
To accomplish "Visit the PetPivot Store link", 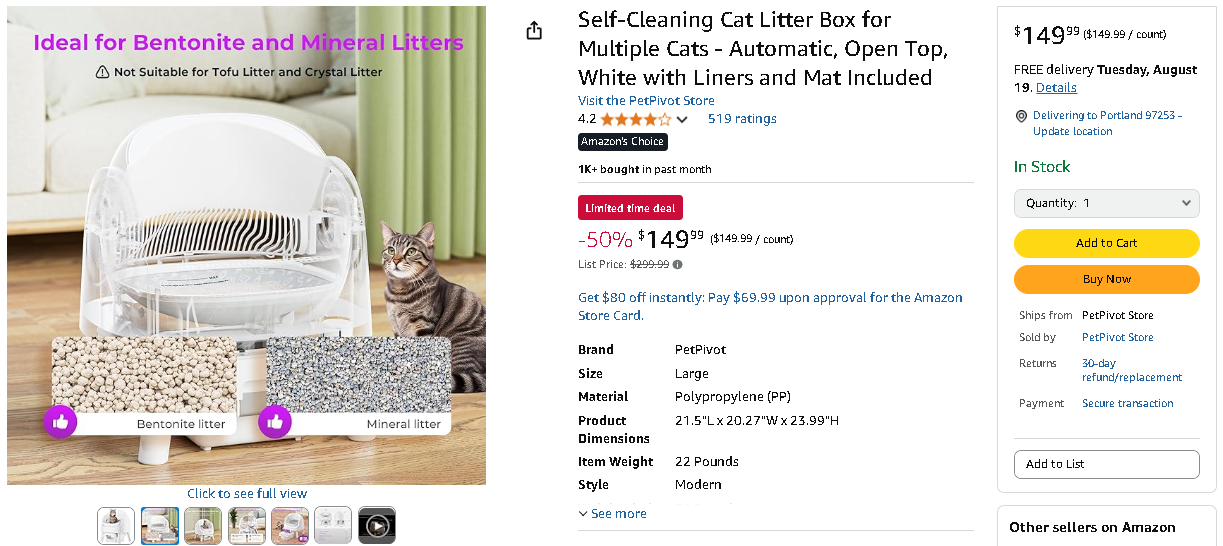I will click(x=646, y=101).
